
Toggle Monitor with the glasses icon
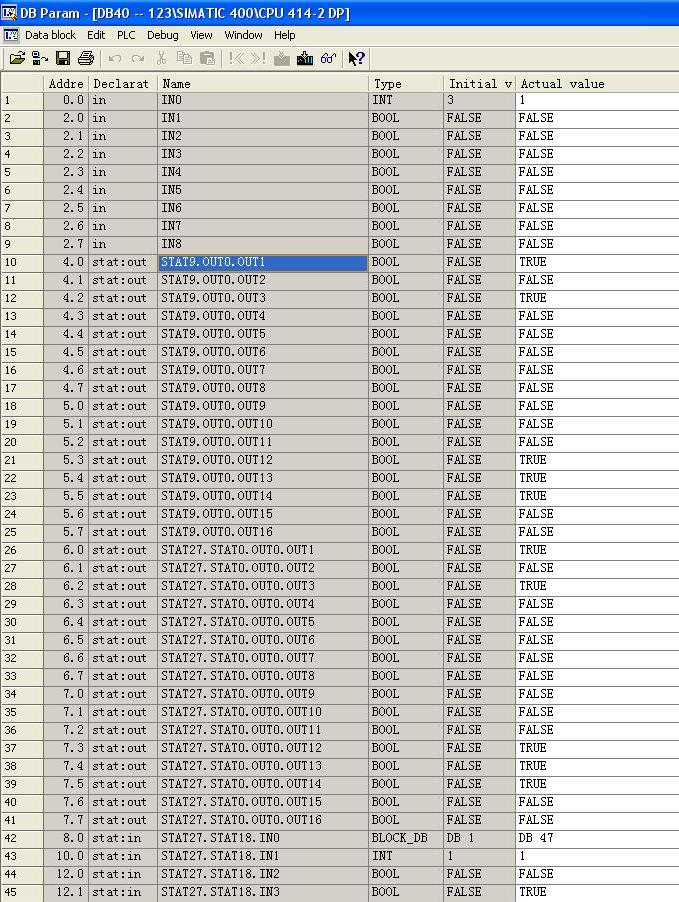click(329, 58)
